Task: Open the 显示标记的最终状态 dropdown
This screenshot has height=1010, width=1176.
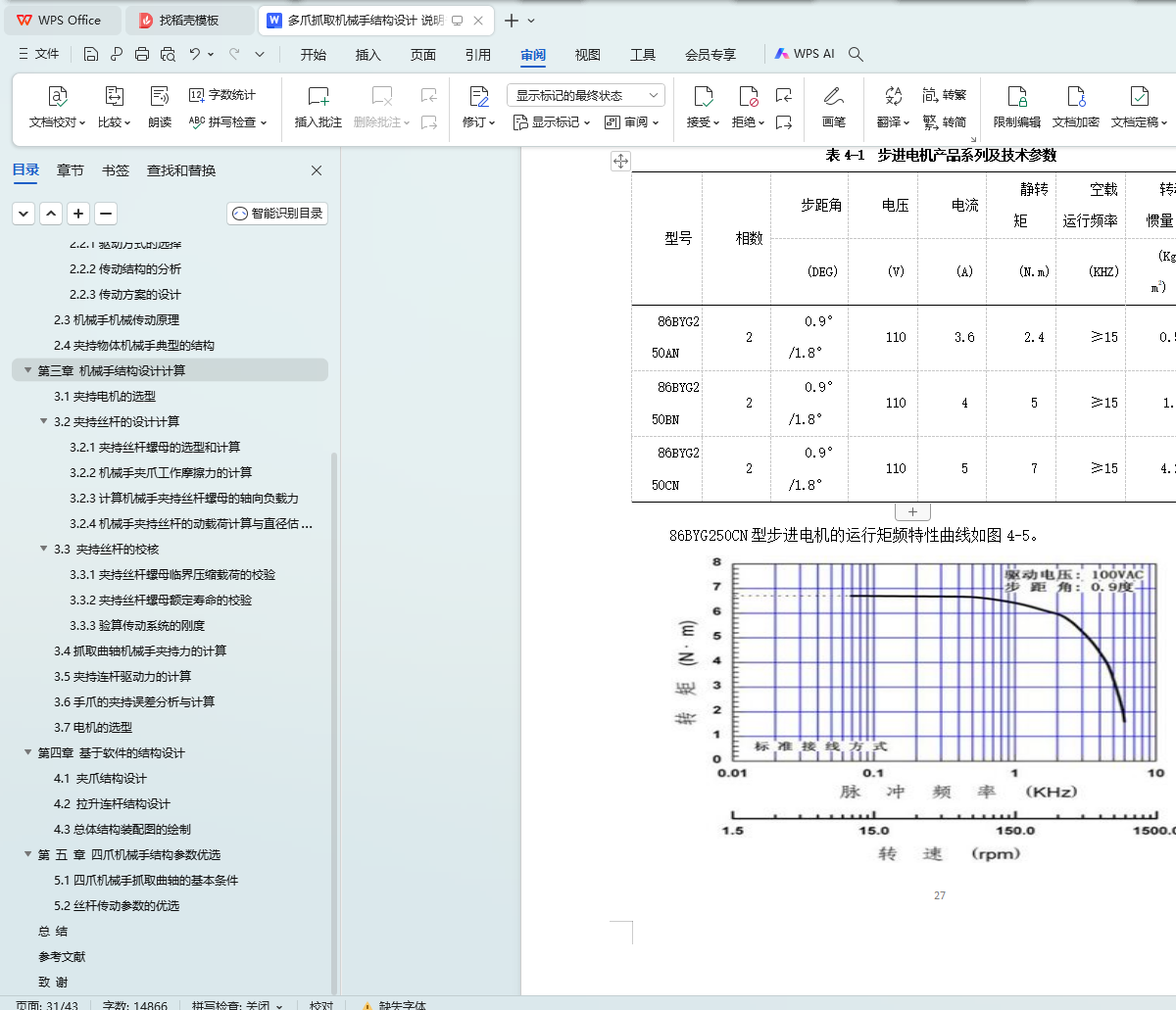Action: [586, 95]
